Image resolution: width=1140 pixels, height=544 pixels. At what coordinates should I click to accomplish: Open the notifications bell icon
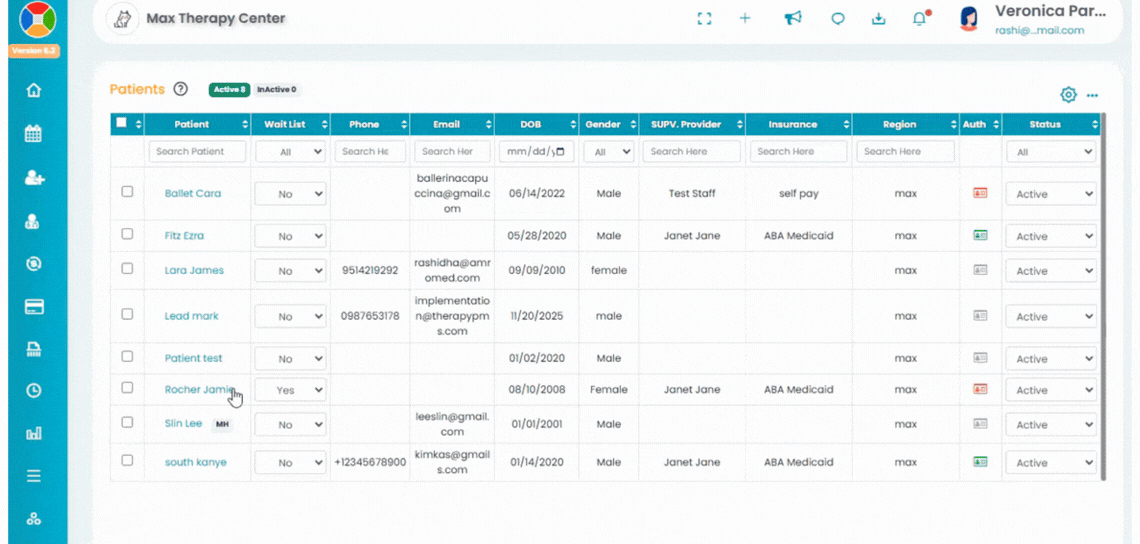[920, 19]
